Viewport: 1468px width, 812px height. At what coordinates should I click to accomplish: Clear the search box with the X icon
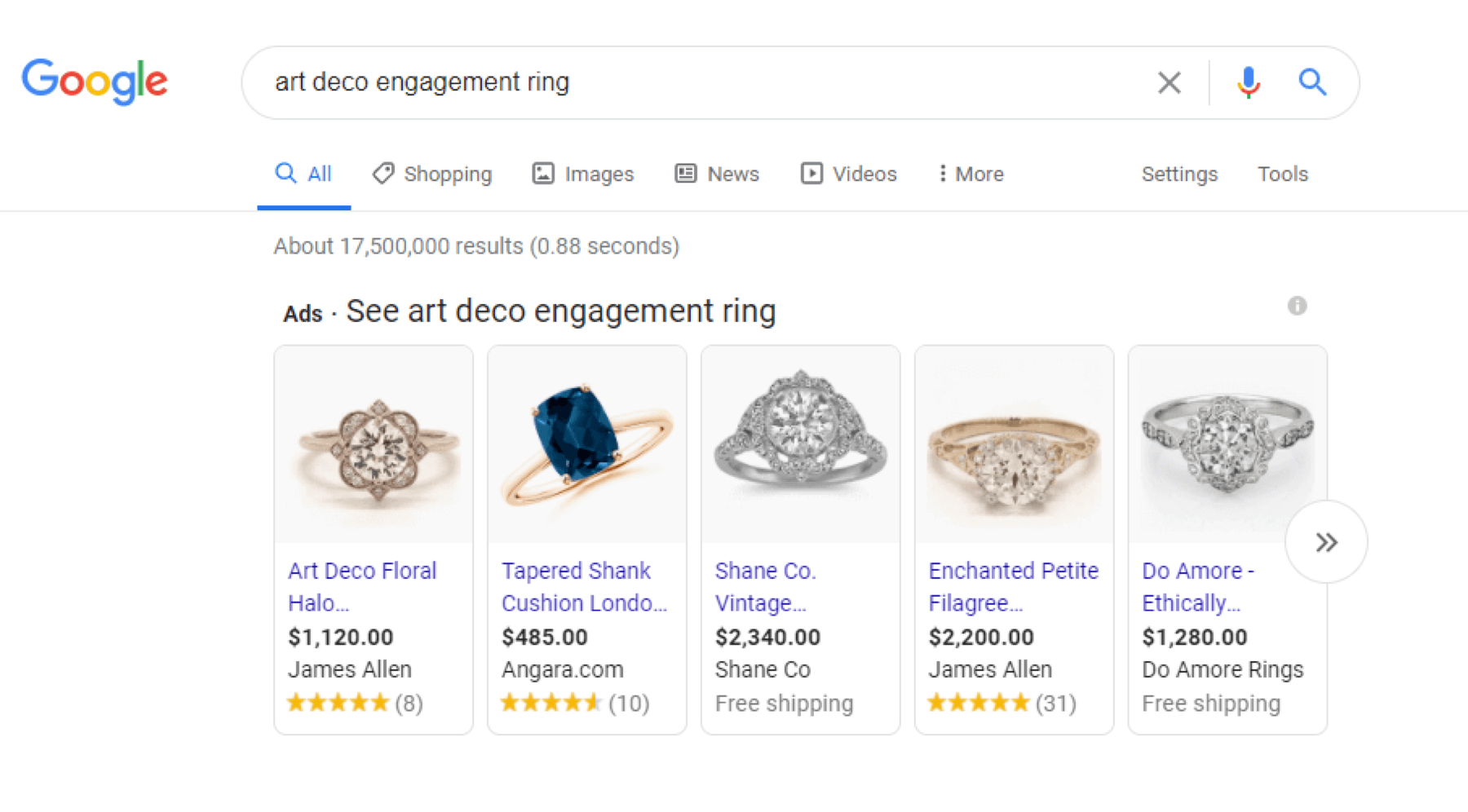pos(1169,82)
